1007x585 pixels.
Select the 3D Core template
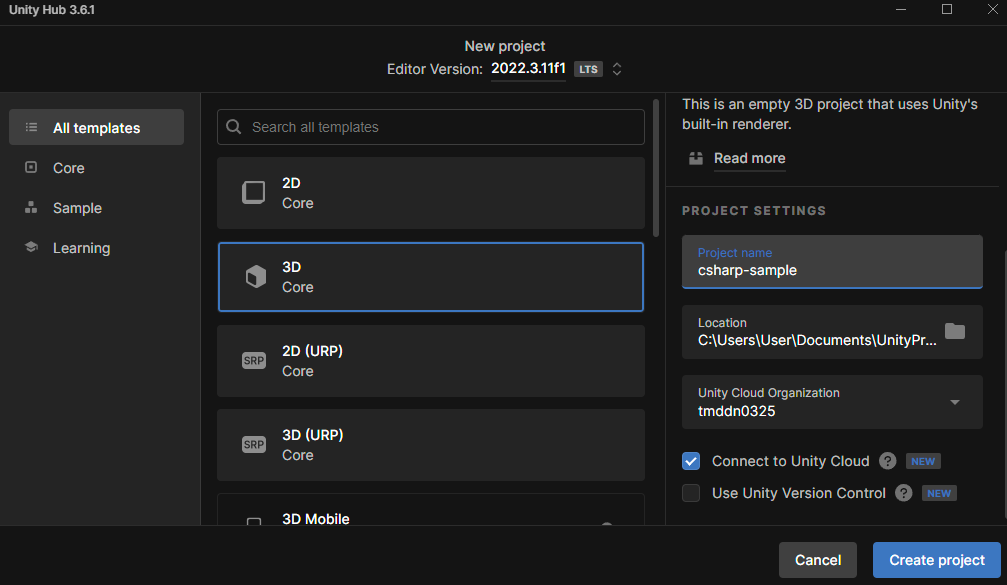click(x=431, y=277)
